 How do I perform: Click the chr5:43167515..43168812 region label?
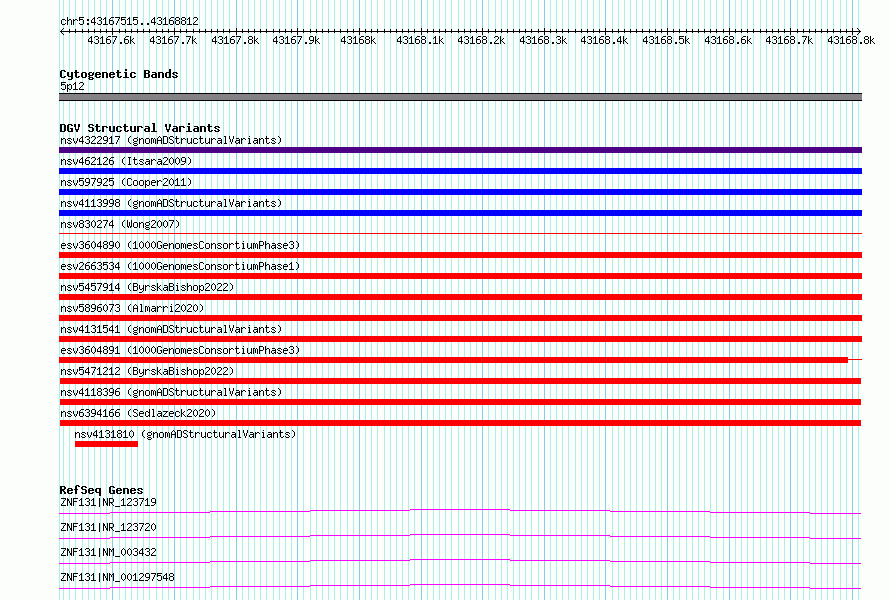129,22
